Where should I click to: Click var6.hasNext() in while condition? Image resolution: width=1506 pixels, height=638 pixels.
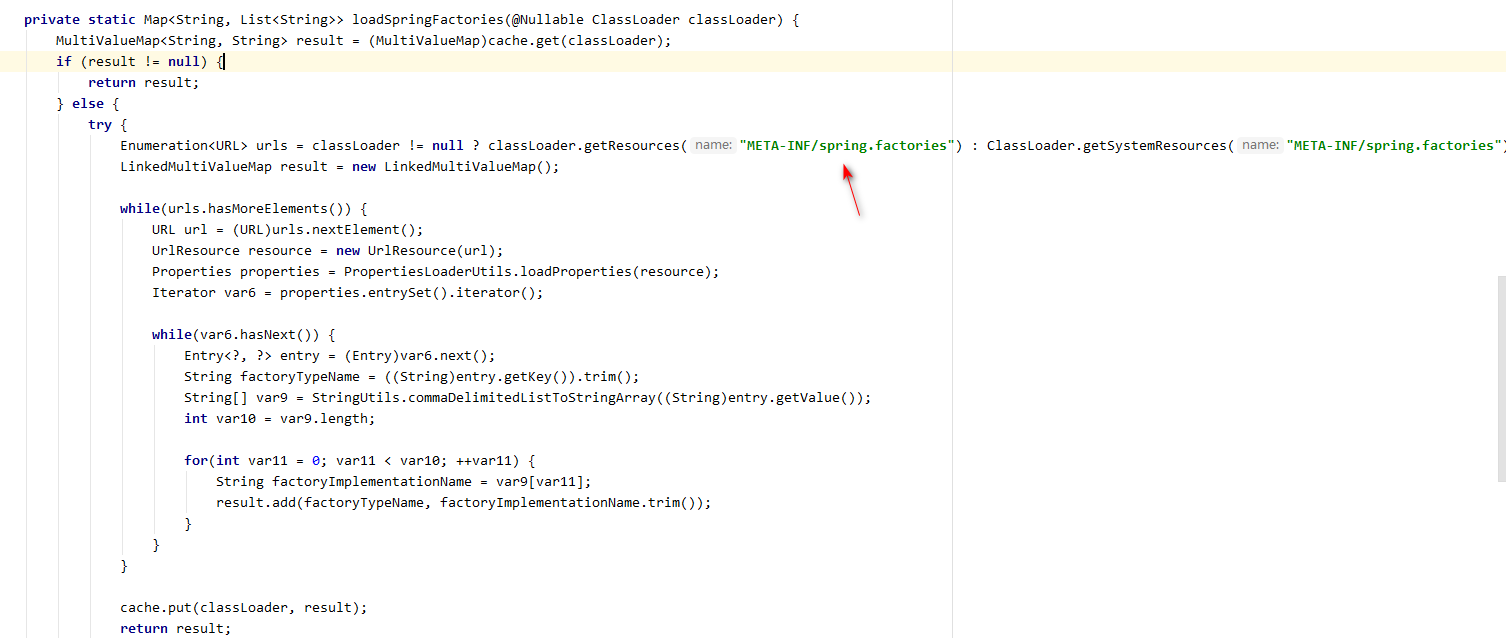pos(256,334)
